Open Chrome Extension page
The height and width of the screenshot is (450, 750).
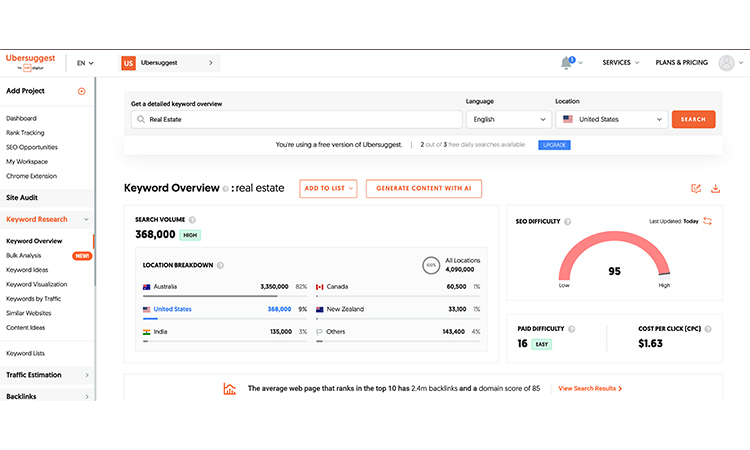(31, 176)
